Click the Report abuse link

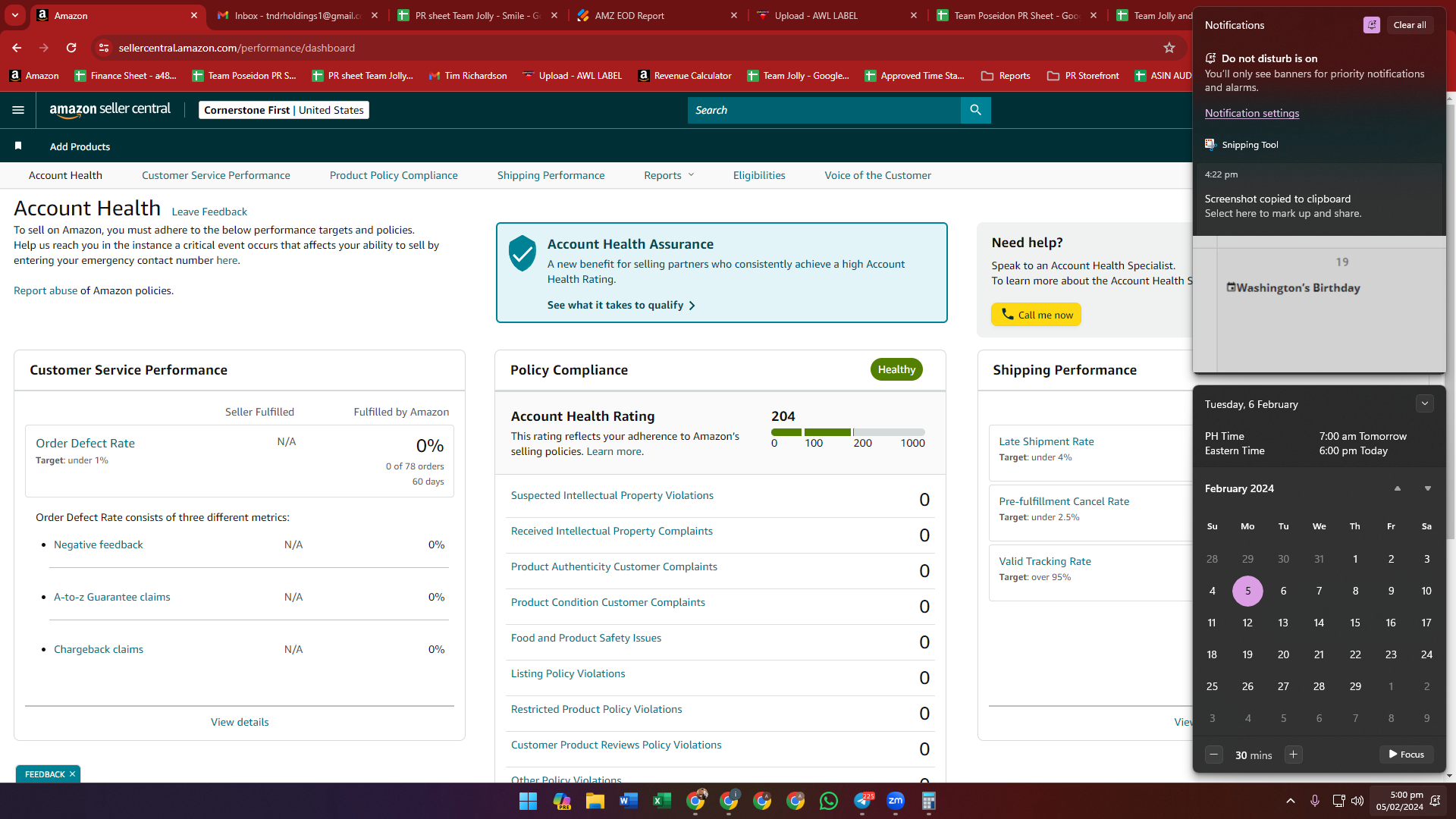coord(45,290)
